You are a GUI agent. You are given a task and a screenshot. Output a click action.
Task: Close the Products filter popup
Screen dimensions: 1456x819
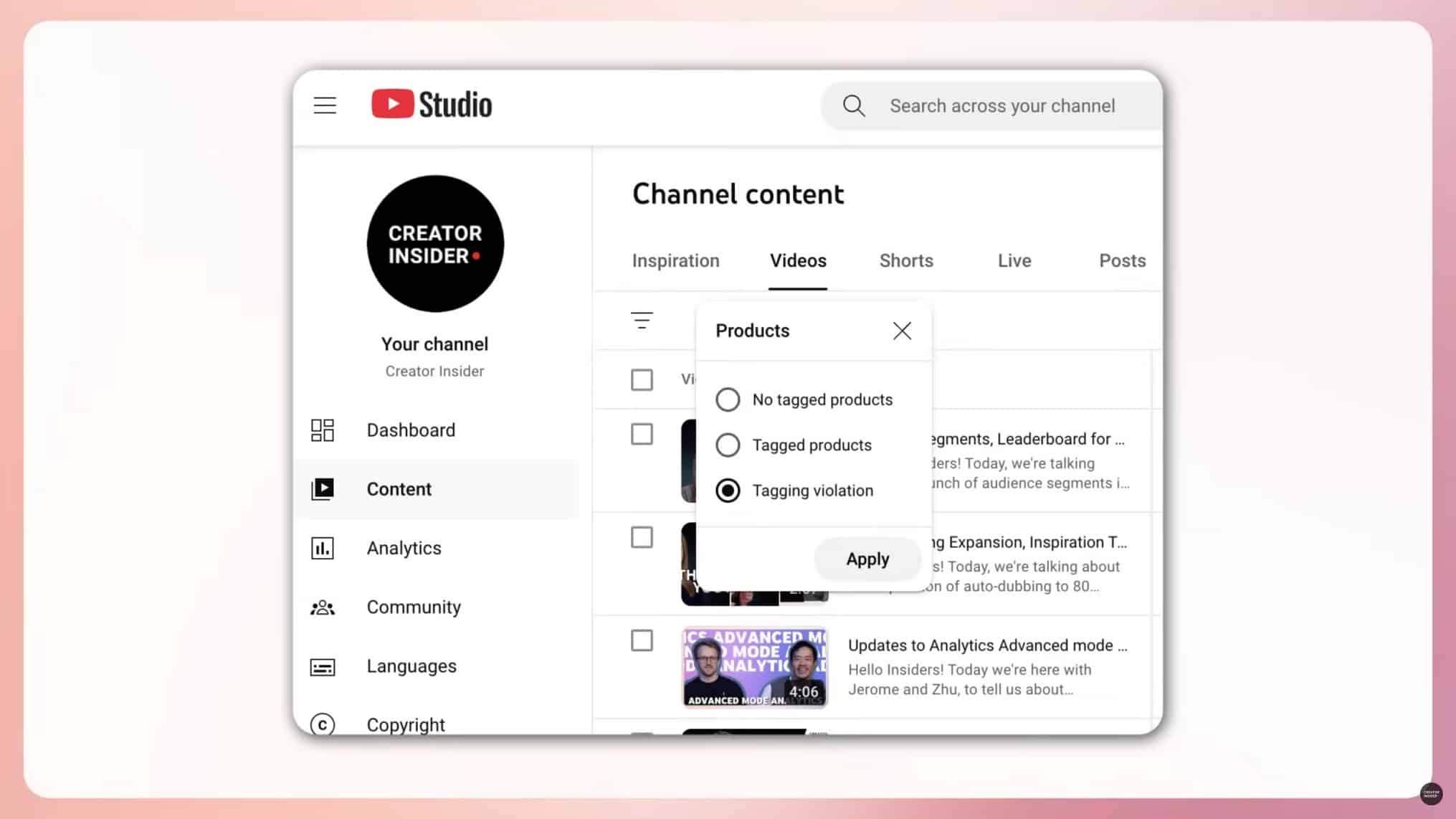tap(902, 331)
